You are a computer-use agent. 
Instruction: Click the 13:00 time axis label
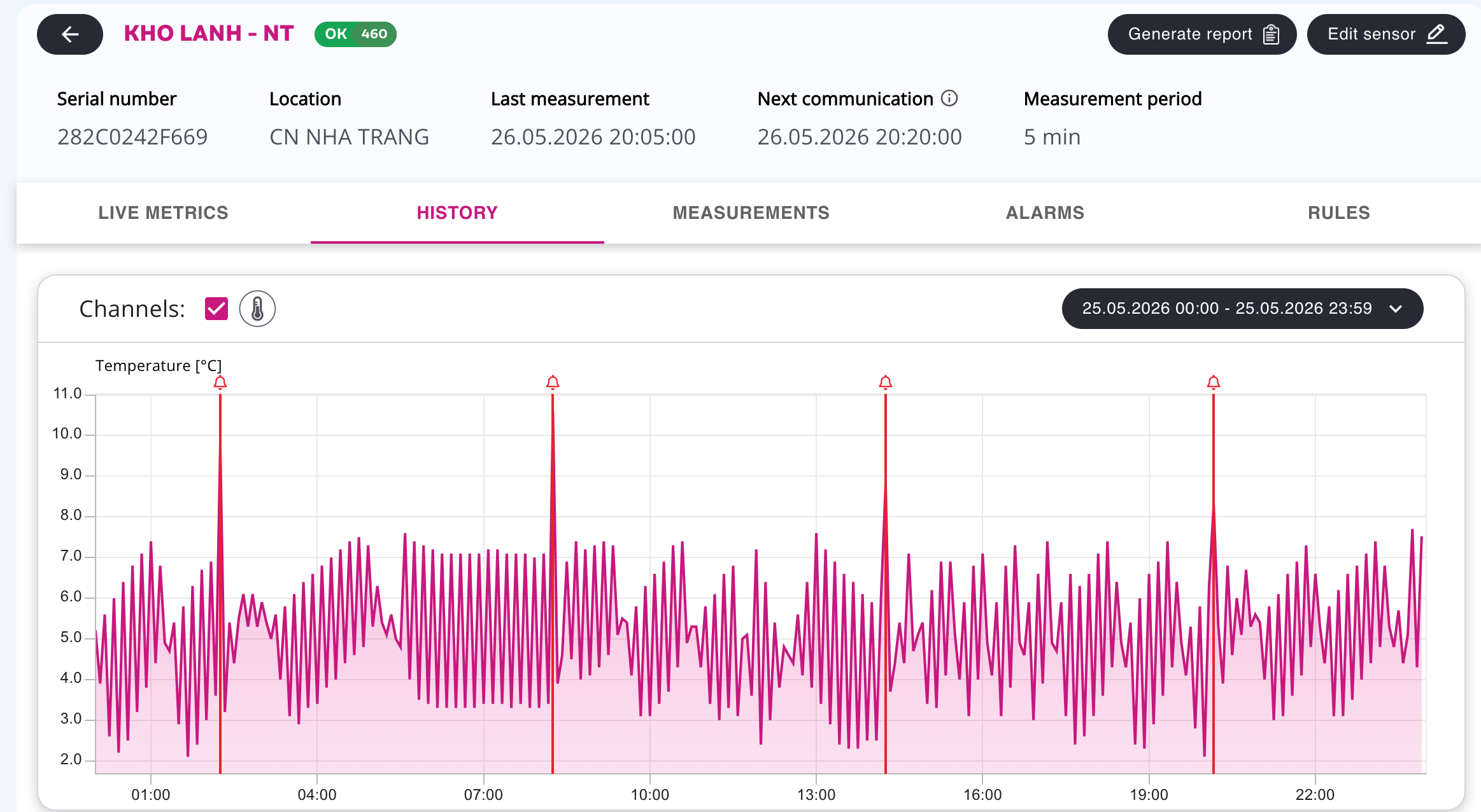click(x=816, y=794)
